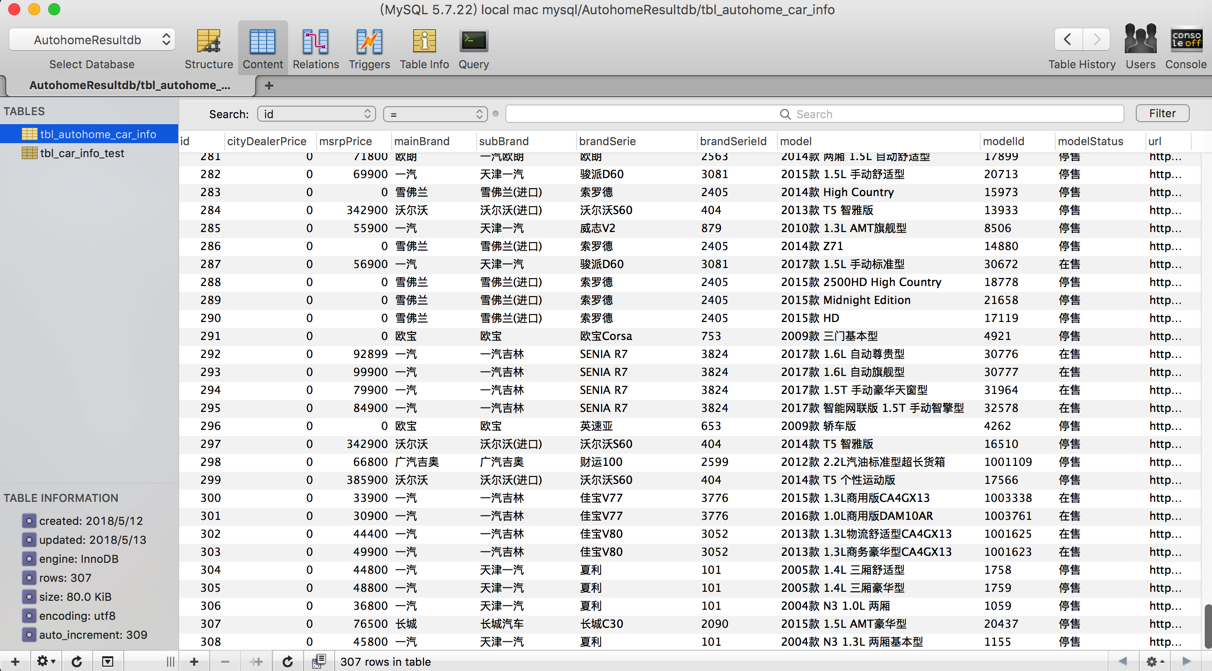Select row with id 284
The height and width of the screenshot is (671, 1212).
(x=690, y=210)
